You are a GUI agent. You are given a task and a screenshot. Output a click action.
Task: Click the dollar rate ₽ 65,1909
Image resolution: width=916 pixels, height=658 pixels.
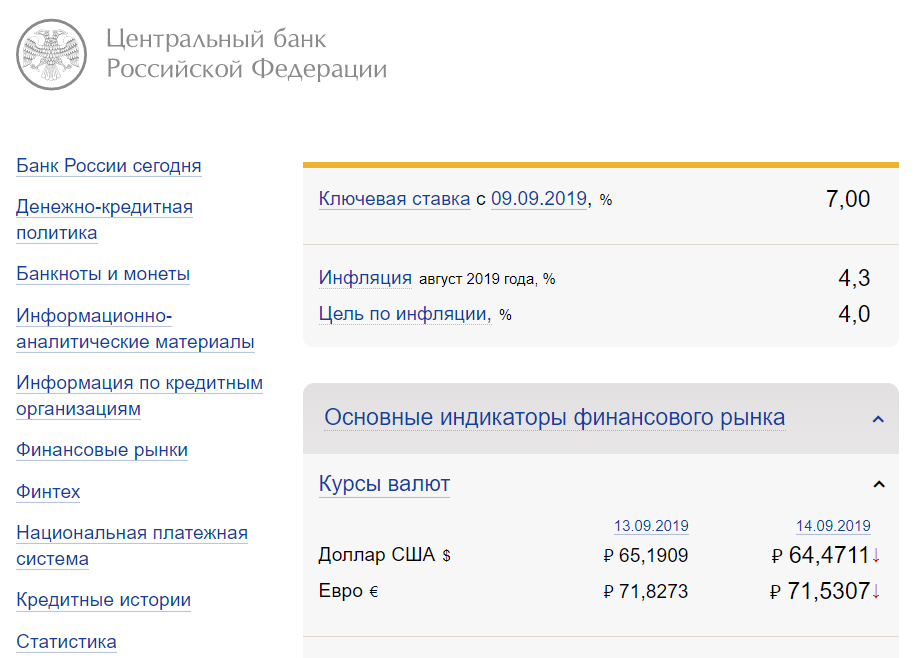[646, 555]
